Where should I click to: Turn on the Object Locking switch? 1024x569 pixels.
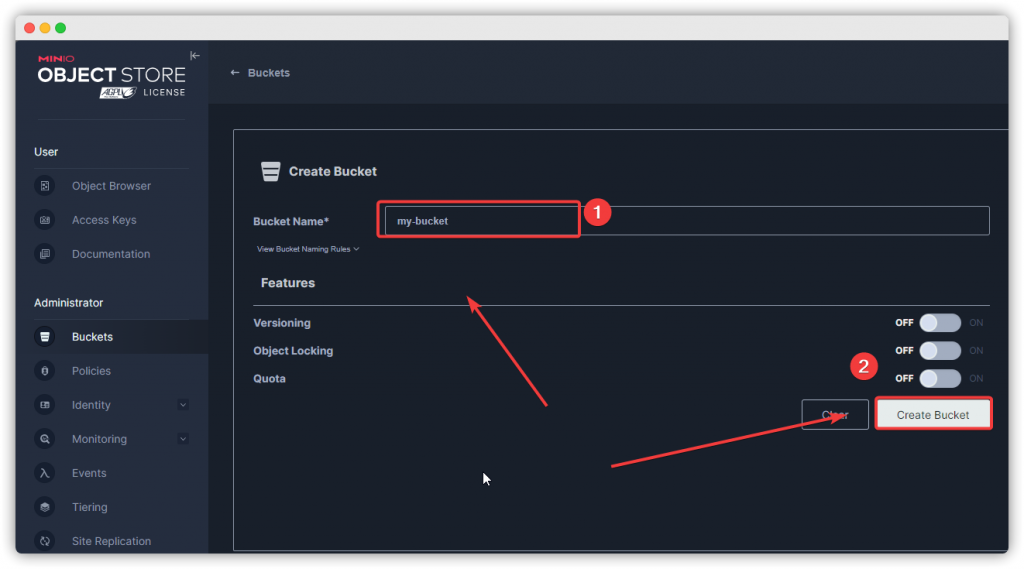939,351
